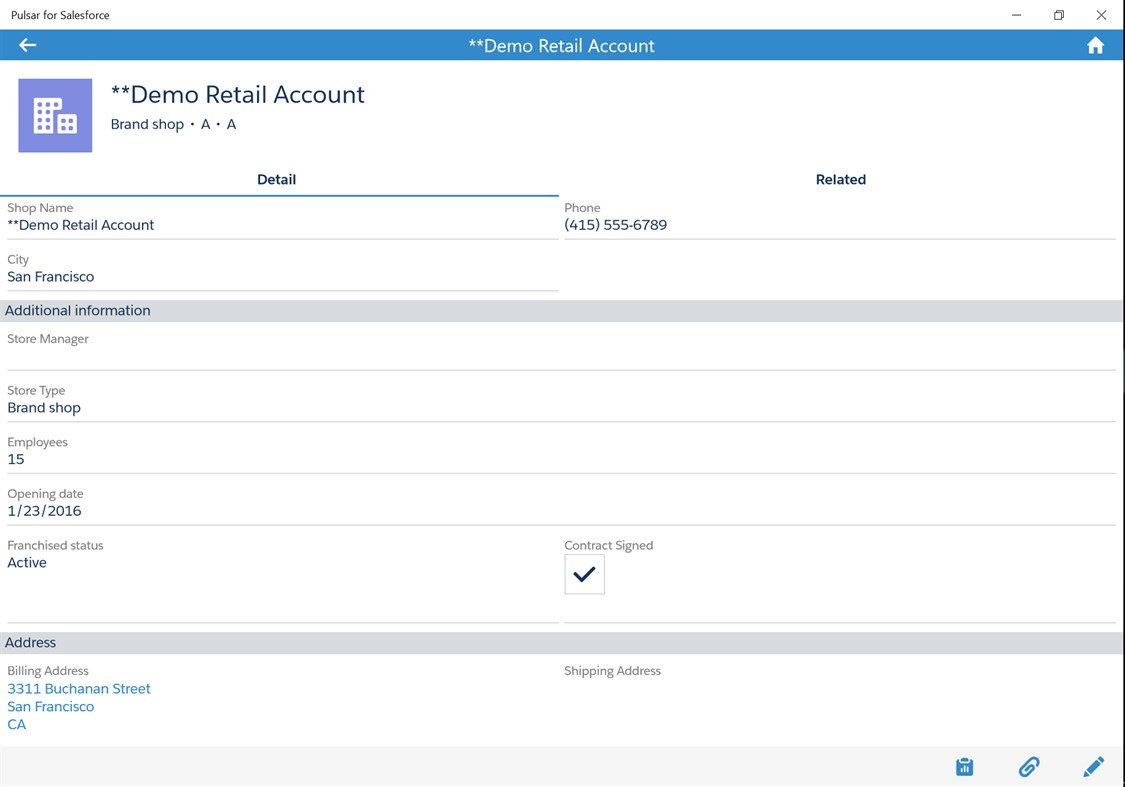Image resolution: width=1125 pixels, height=787 pixels.
Task: Collapse the Additional information section
Action: (x=78, y=310)
